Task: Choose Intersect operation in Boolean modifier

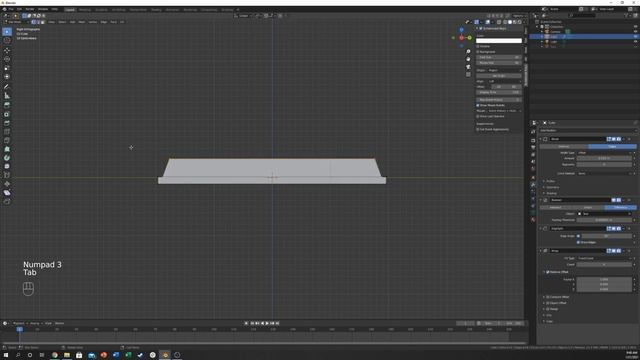Action: (555, 207)
